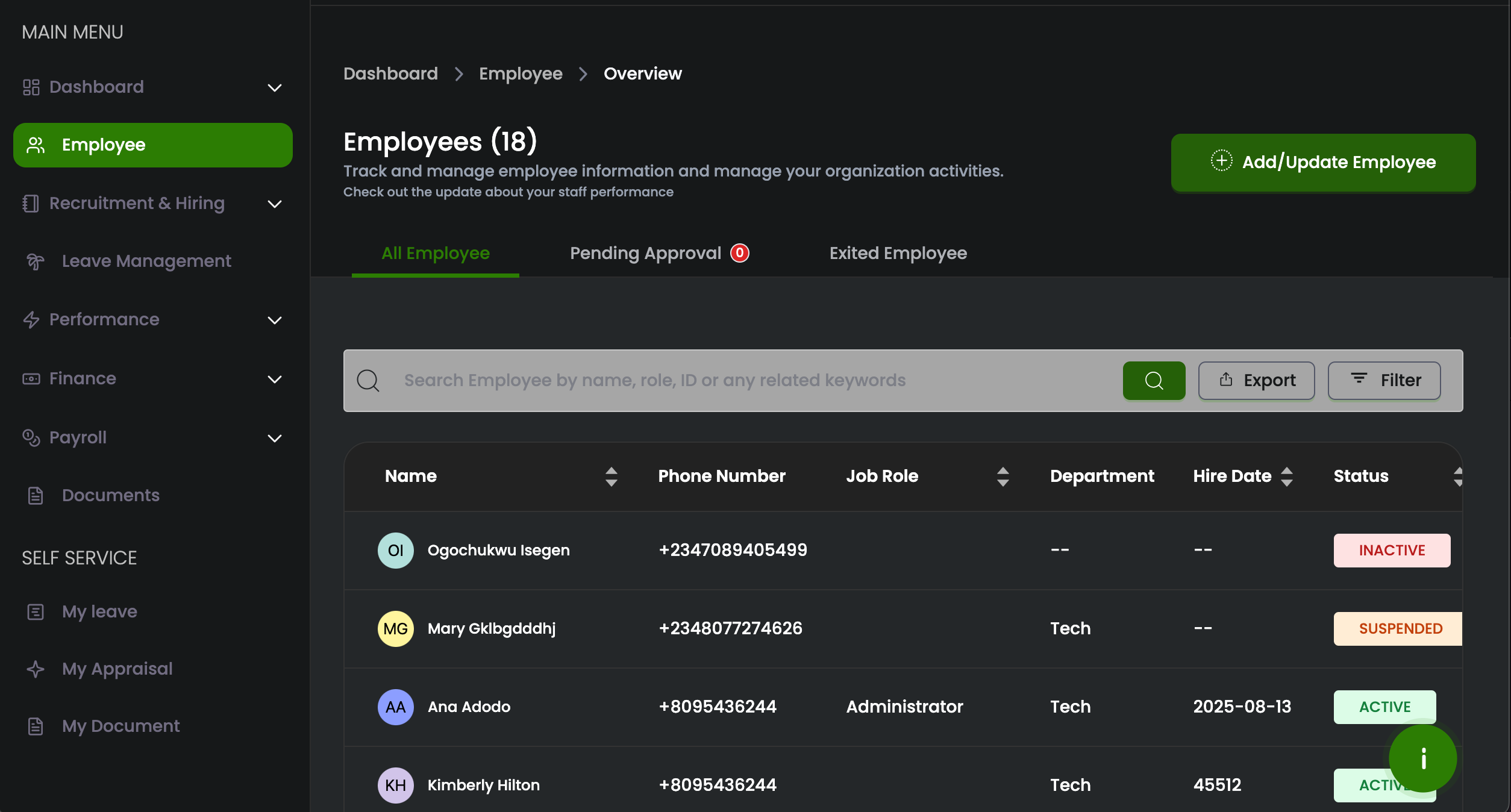Open My Appraisal in self service

click(117, 669)
